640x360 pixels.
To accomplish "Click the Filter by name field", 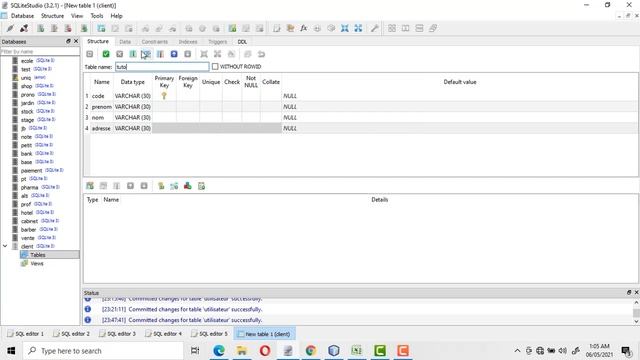I will pyautogui.click(x=40, y=51).
